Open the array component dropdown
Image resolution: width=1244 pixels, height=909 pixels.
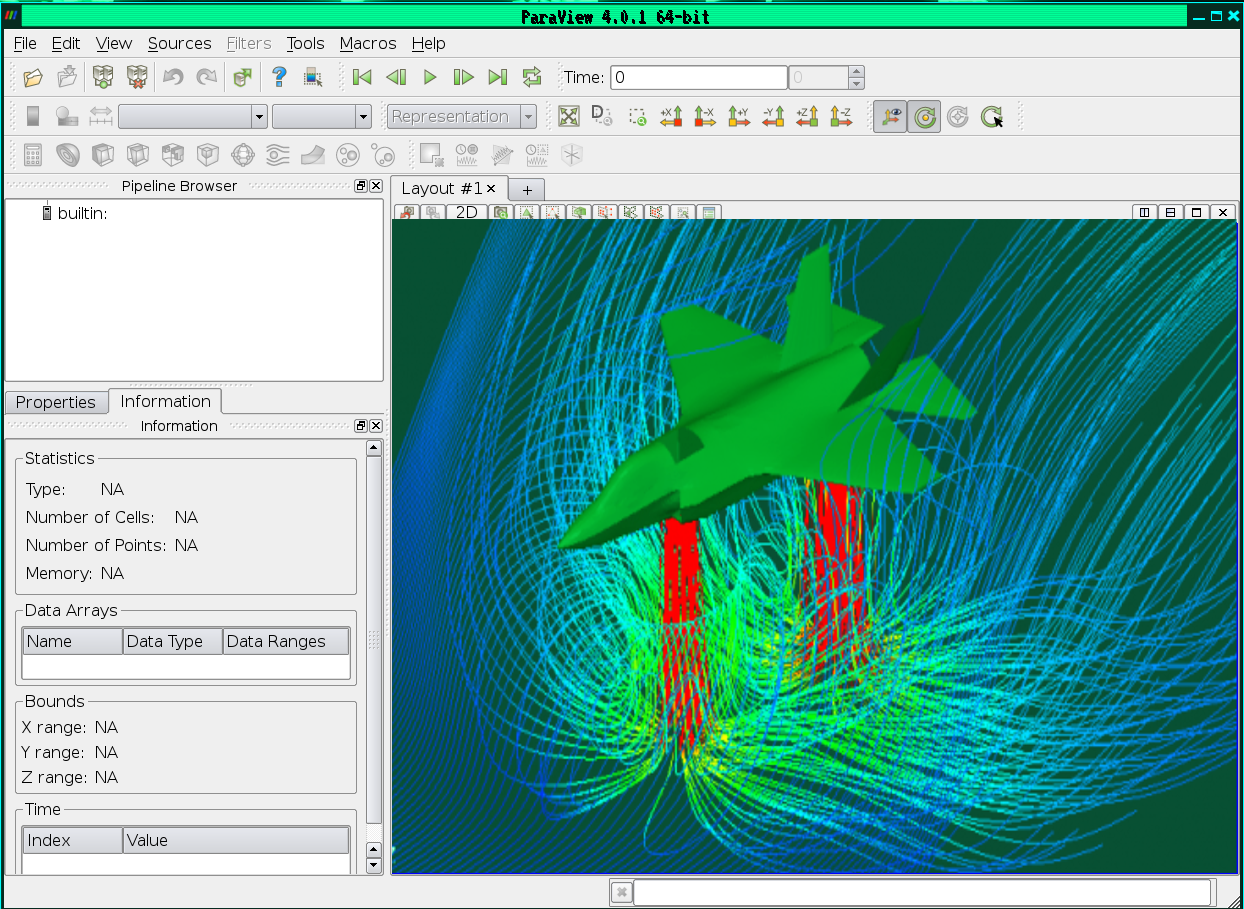(322, 116)
